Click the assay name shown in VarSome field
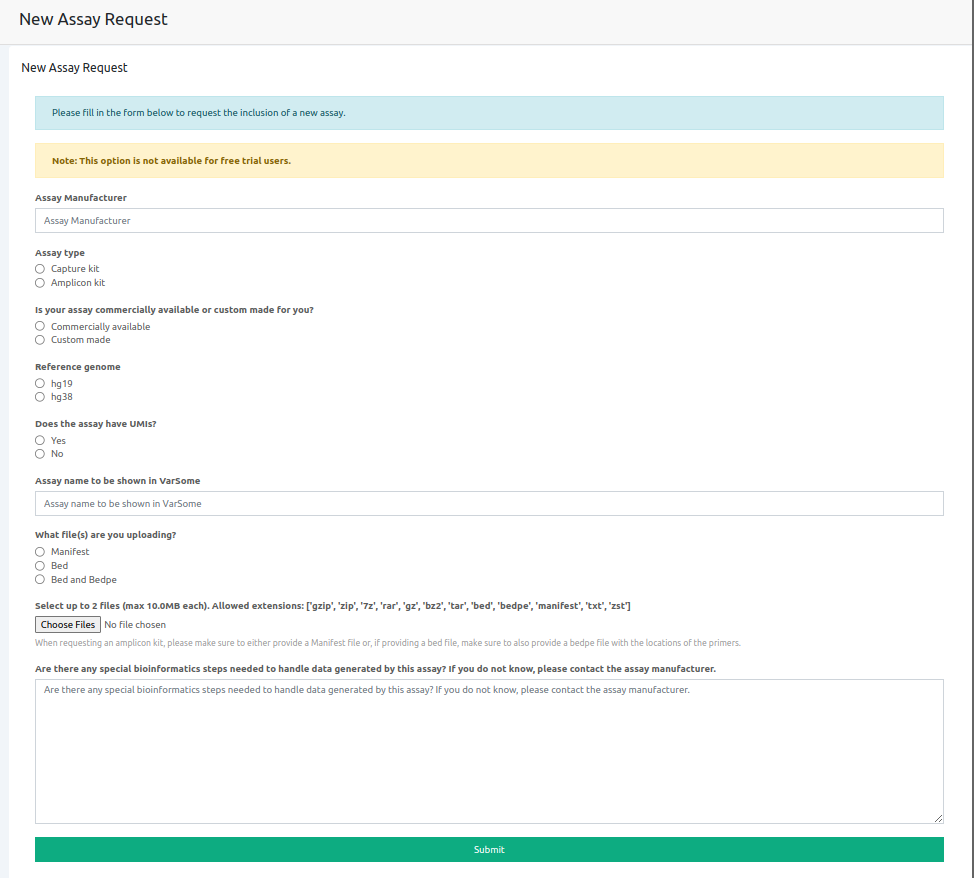 [489, 504]
